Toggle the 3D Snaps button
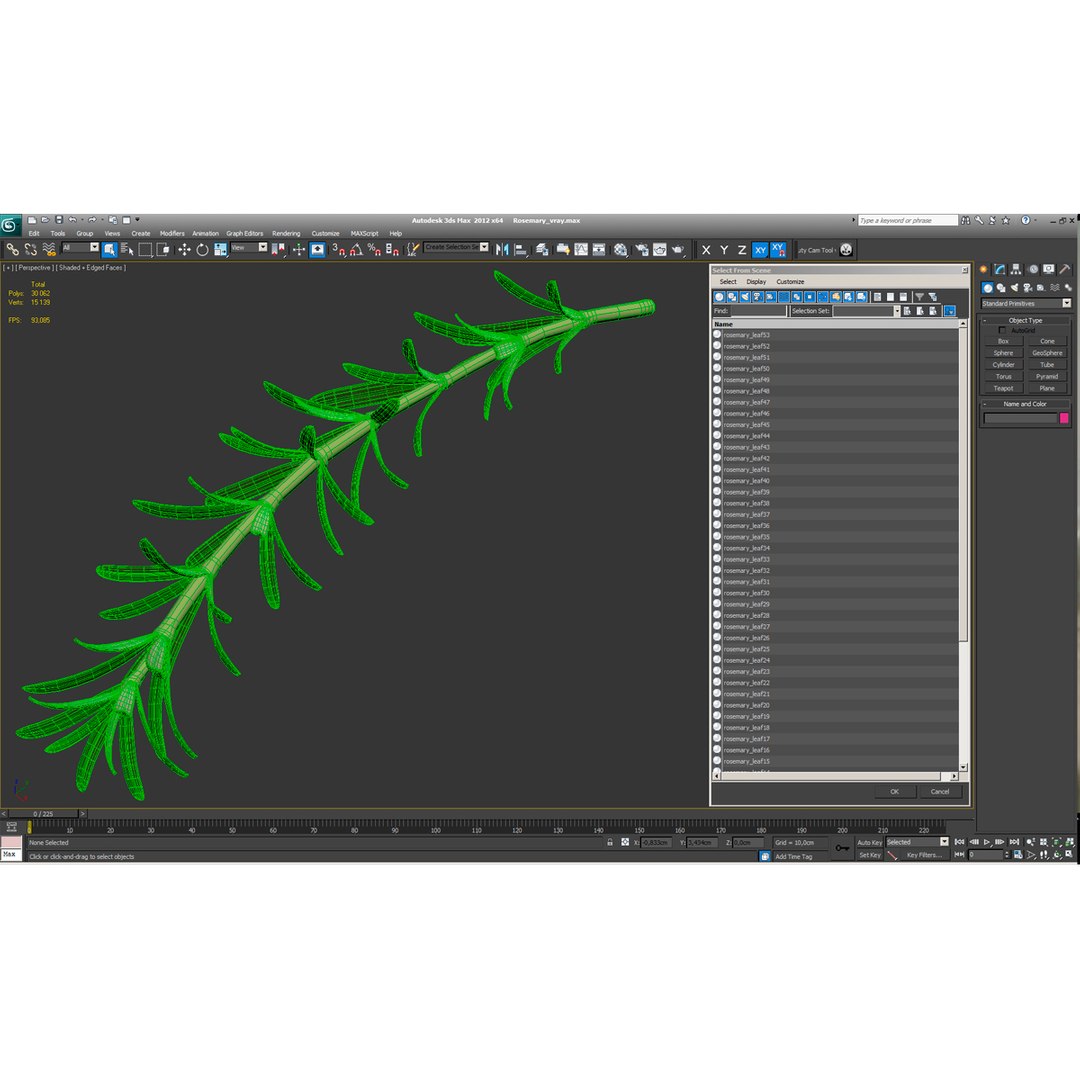 338,249
